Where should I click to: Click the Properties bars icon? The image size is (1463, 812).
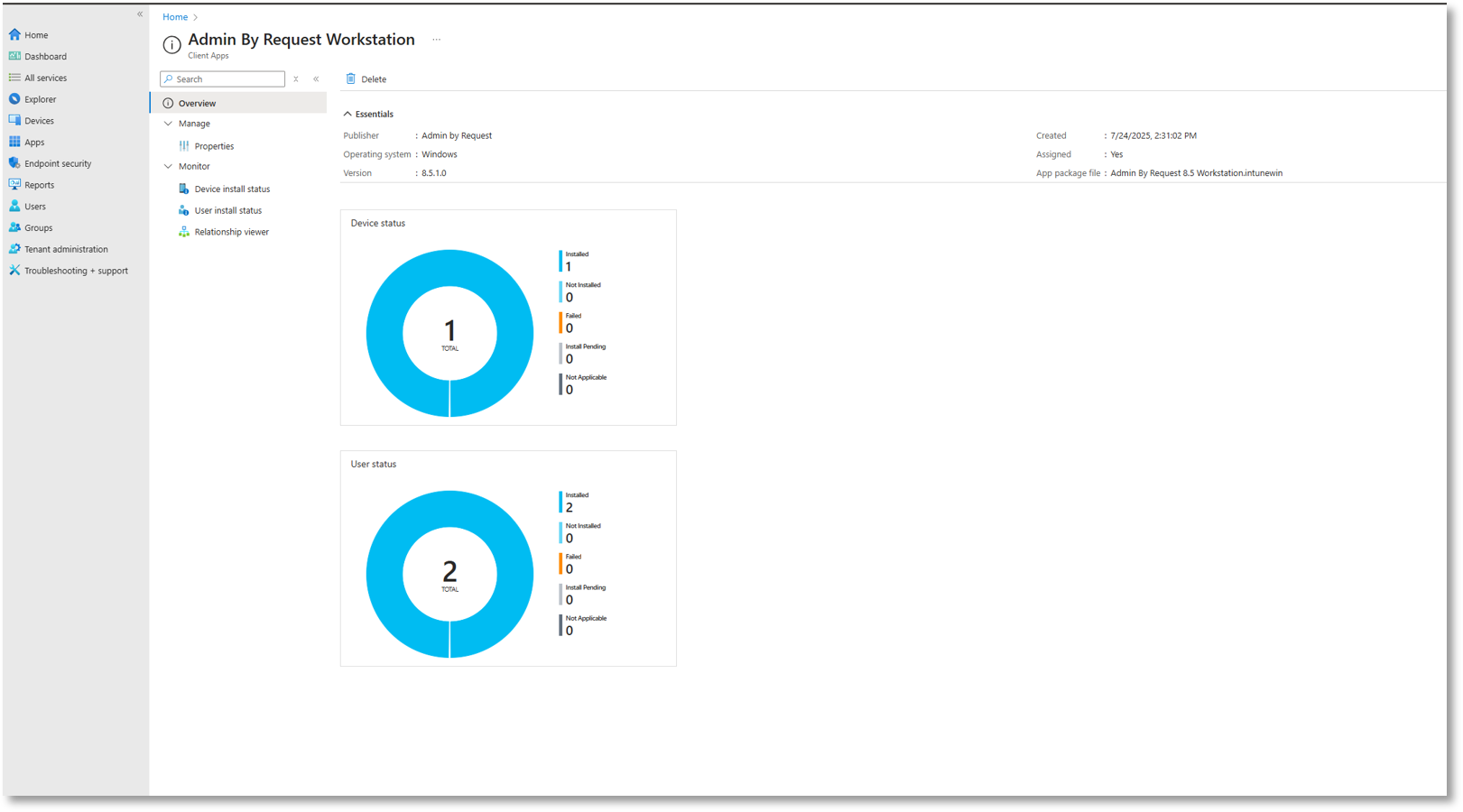click(x=184, y=145)
